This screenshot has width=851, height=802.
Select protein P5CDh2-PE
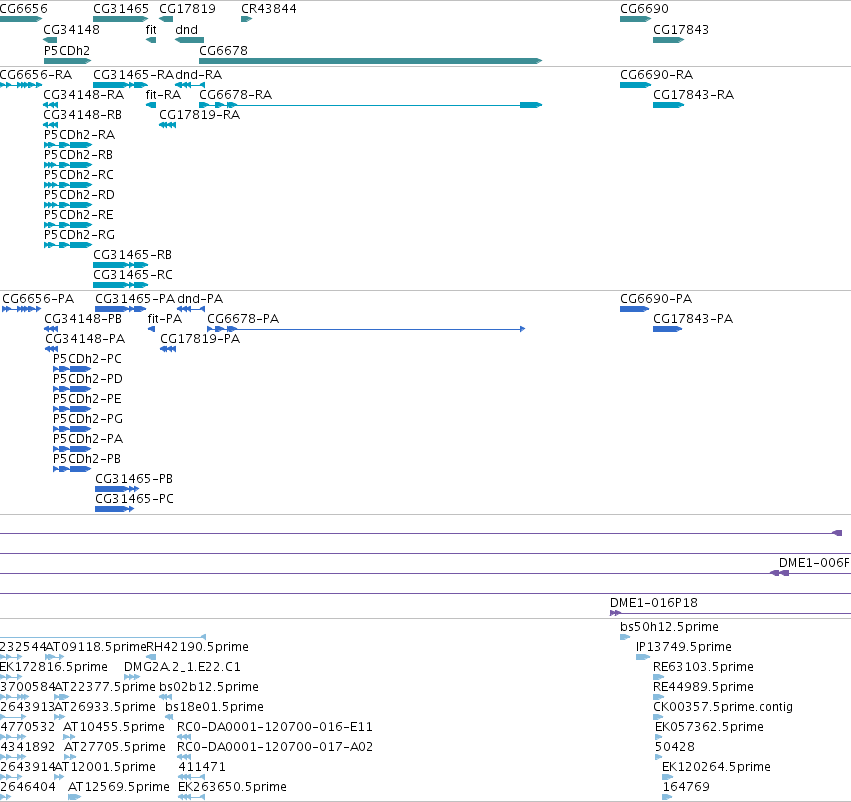(x=87, y=399)
